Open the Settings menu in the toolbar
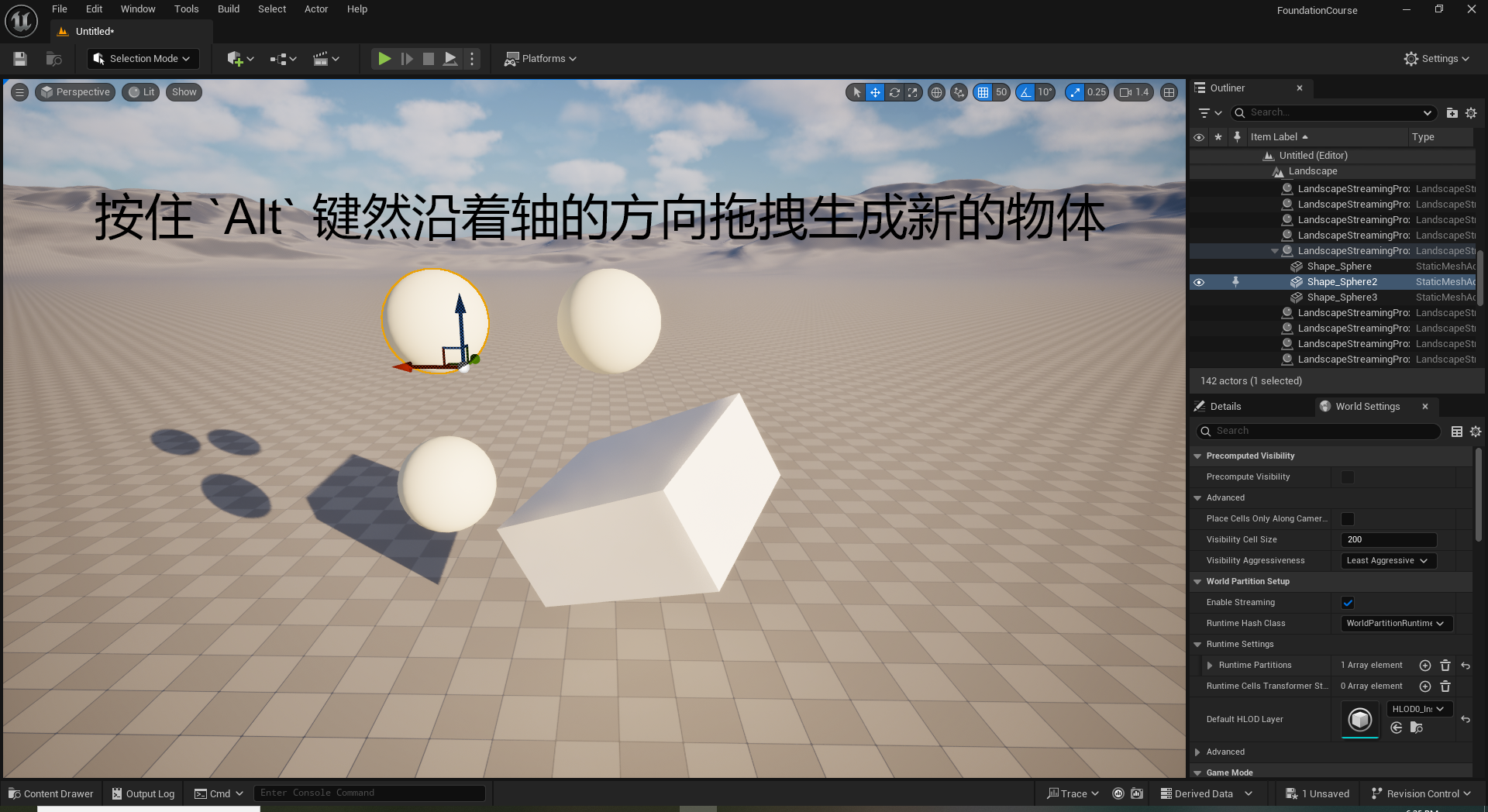This screenshot has height=812, width=1488. tap(1436, 59)
